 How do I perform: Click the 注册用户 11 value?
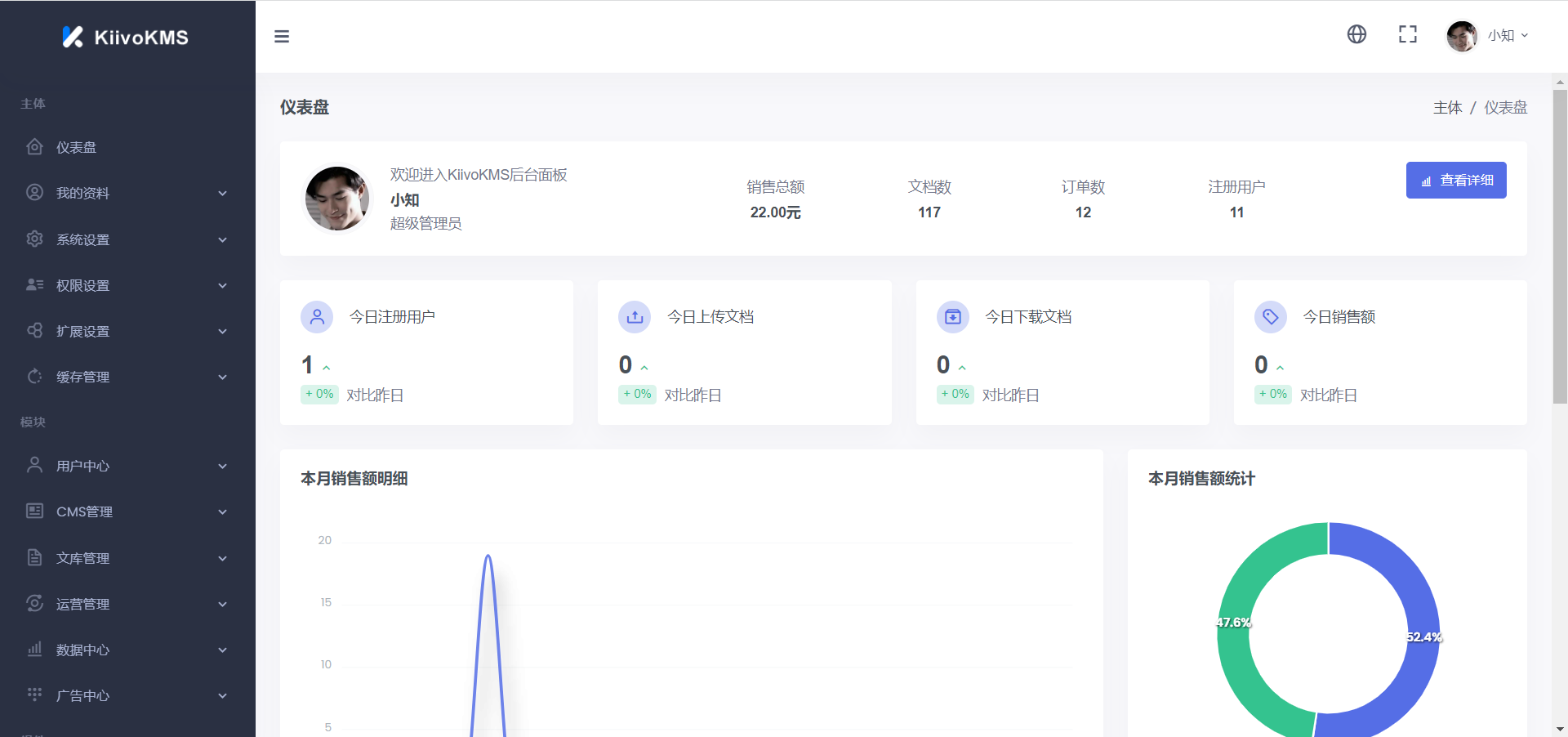pyautogui.click(x=1236, y=212)
